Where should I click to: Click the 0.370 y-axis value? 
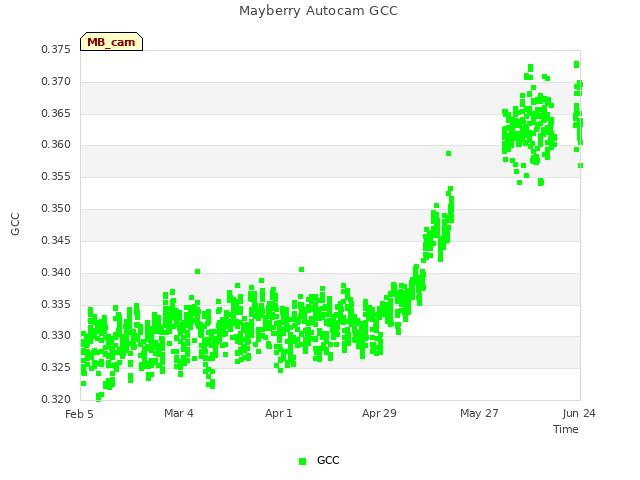[x=56, y=82]
